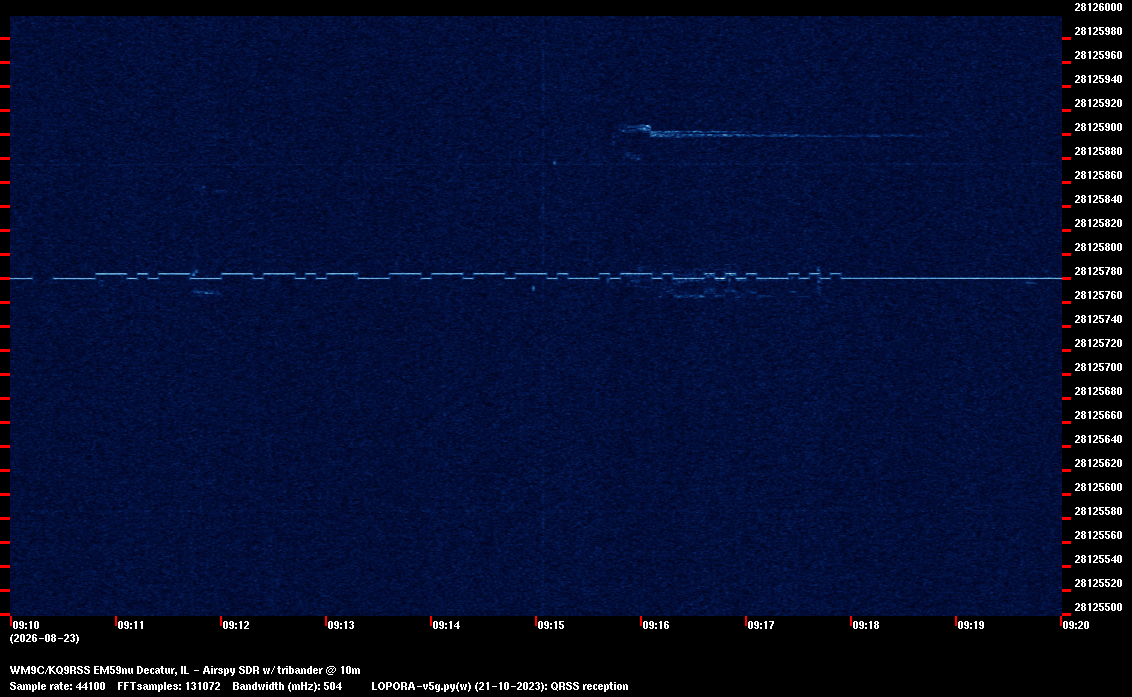The height and width of the screenshot is (697, 1132).
Task: Click the frequency label 28125840
Action: coord(1098,199)
